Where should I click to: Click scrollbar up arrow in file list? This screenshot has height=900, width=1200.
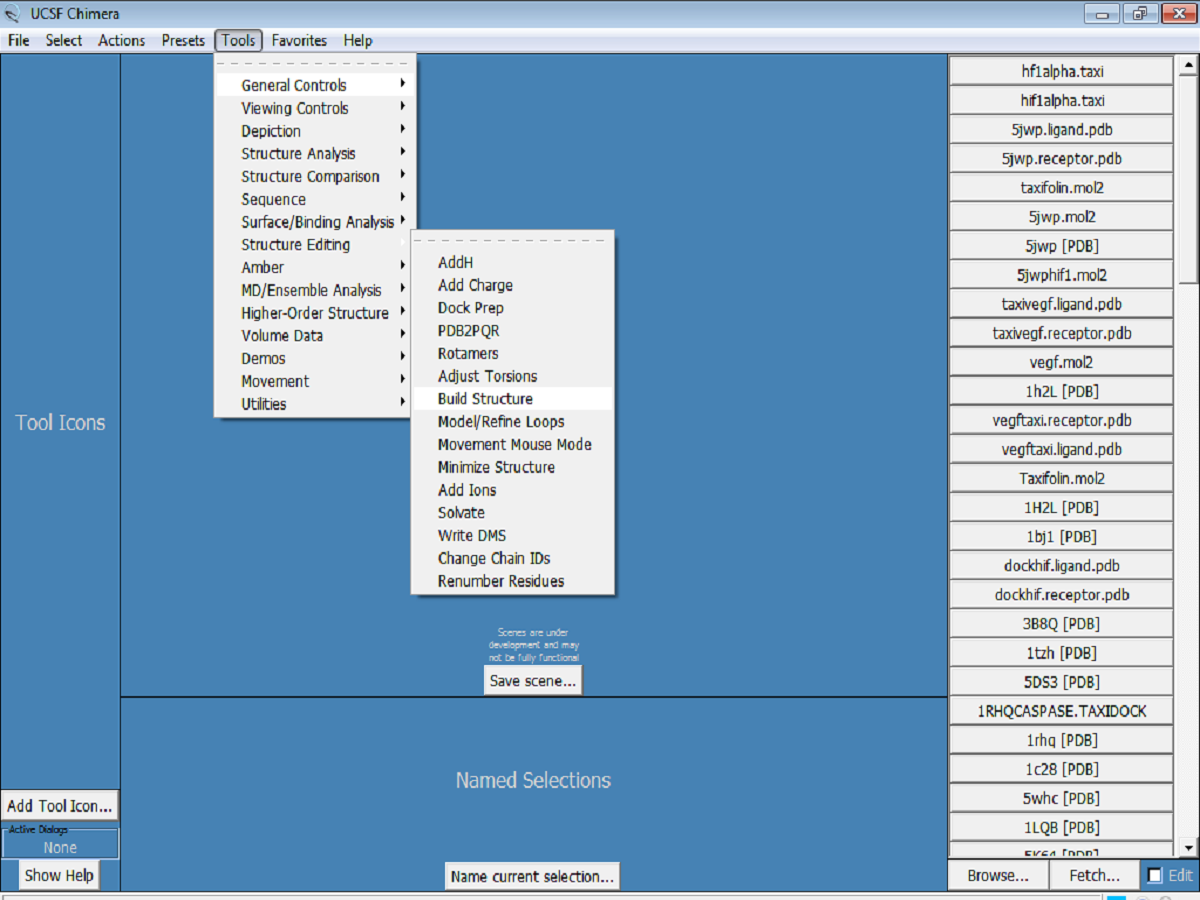coord(1188,65)
